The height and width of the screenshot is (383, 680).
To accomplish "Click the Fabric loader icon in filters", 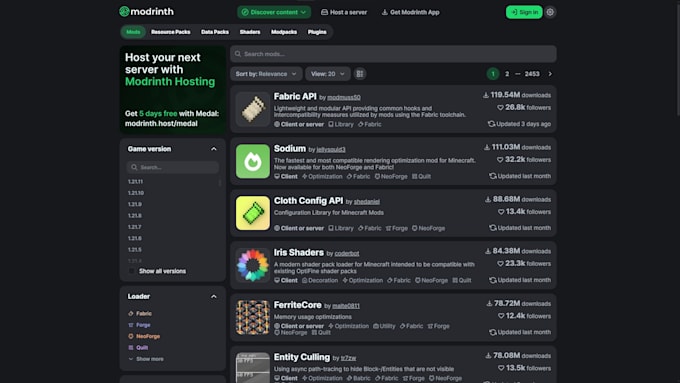I will pyautogui.click(x=131, y=313).
